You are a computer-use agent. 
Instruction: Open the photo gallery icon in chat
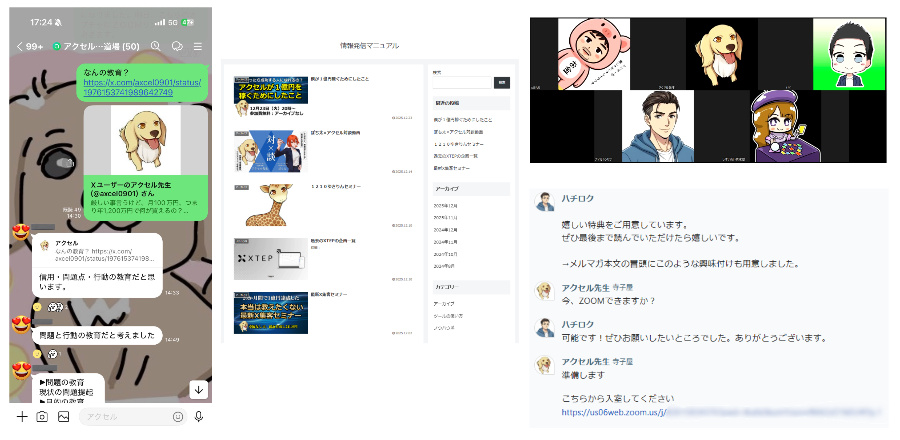[63, 416]
